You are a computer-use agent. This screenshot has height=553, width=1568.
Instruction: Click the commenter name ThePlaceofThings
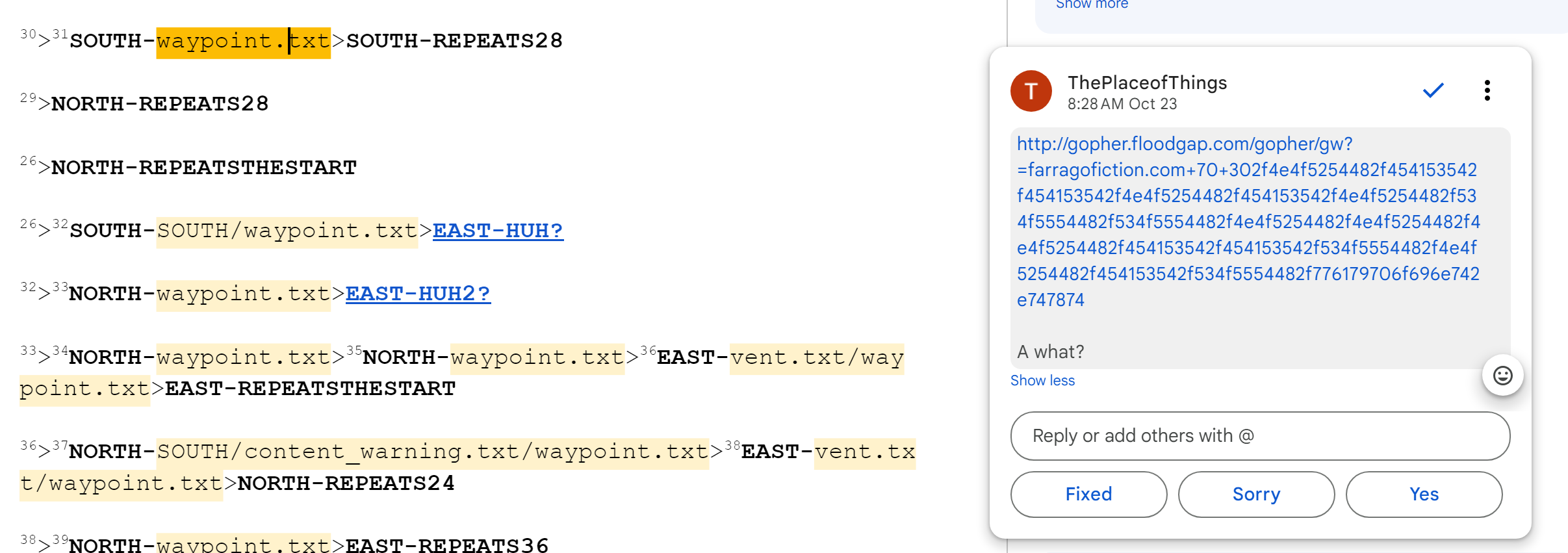pyautogui.click(x=1147, y=83)
